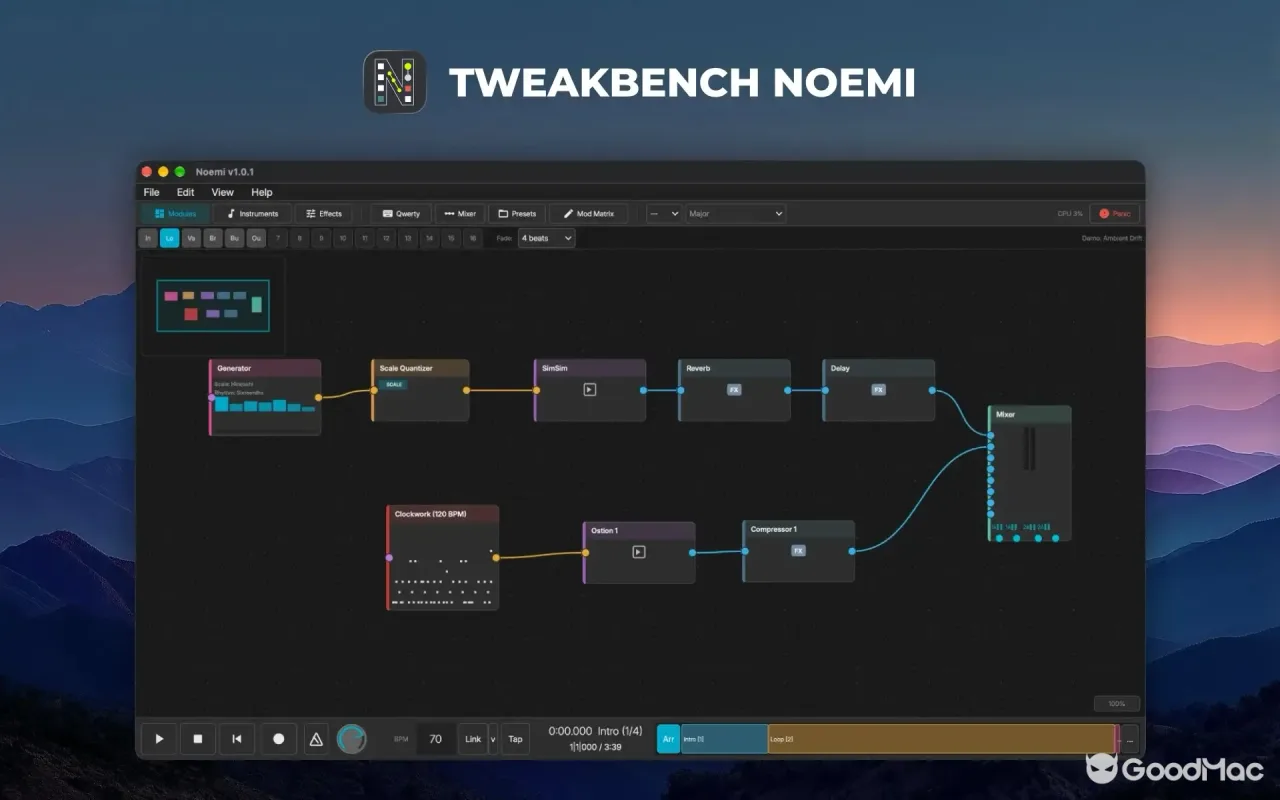This screenshot has width=1280, height=800.
Task: Select scene slot Bu
Action: pyautogui.click(x=234, y=238)
